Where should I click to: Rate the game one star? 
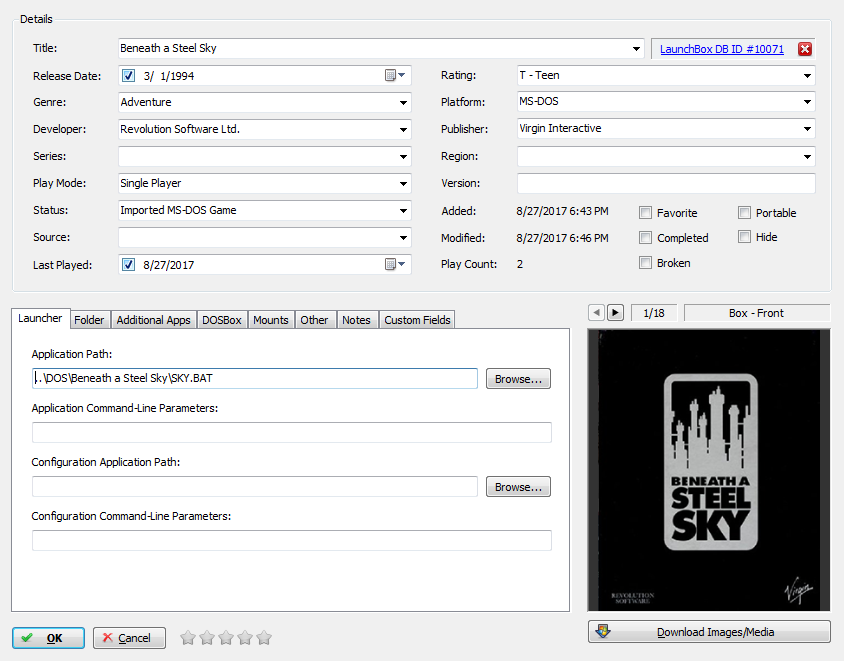click(x=188, y=638)
